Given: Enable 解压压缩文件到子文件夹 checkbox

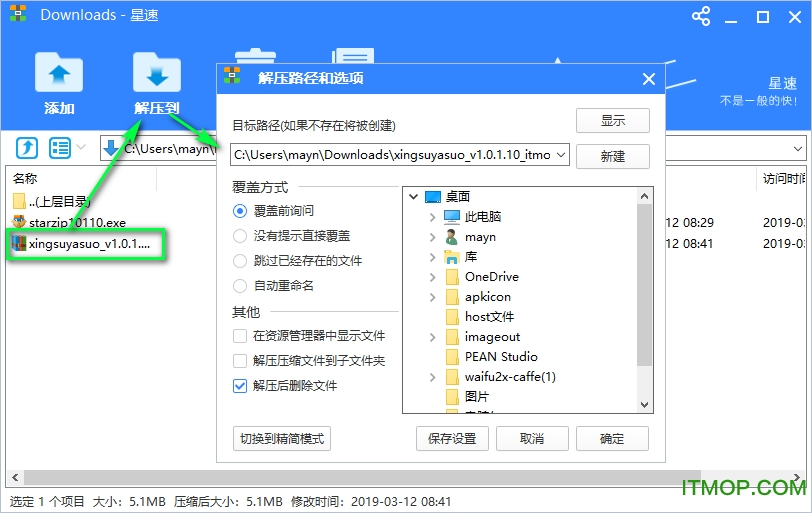Looking at the screenshot, I should tap(240, 361).
